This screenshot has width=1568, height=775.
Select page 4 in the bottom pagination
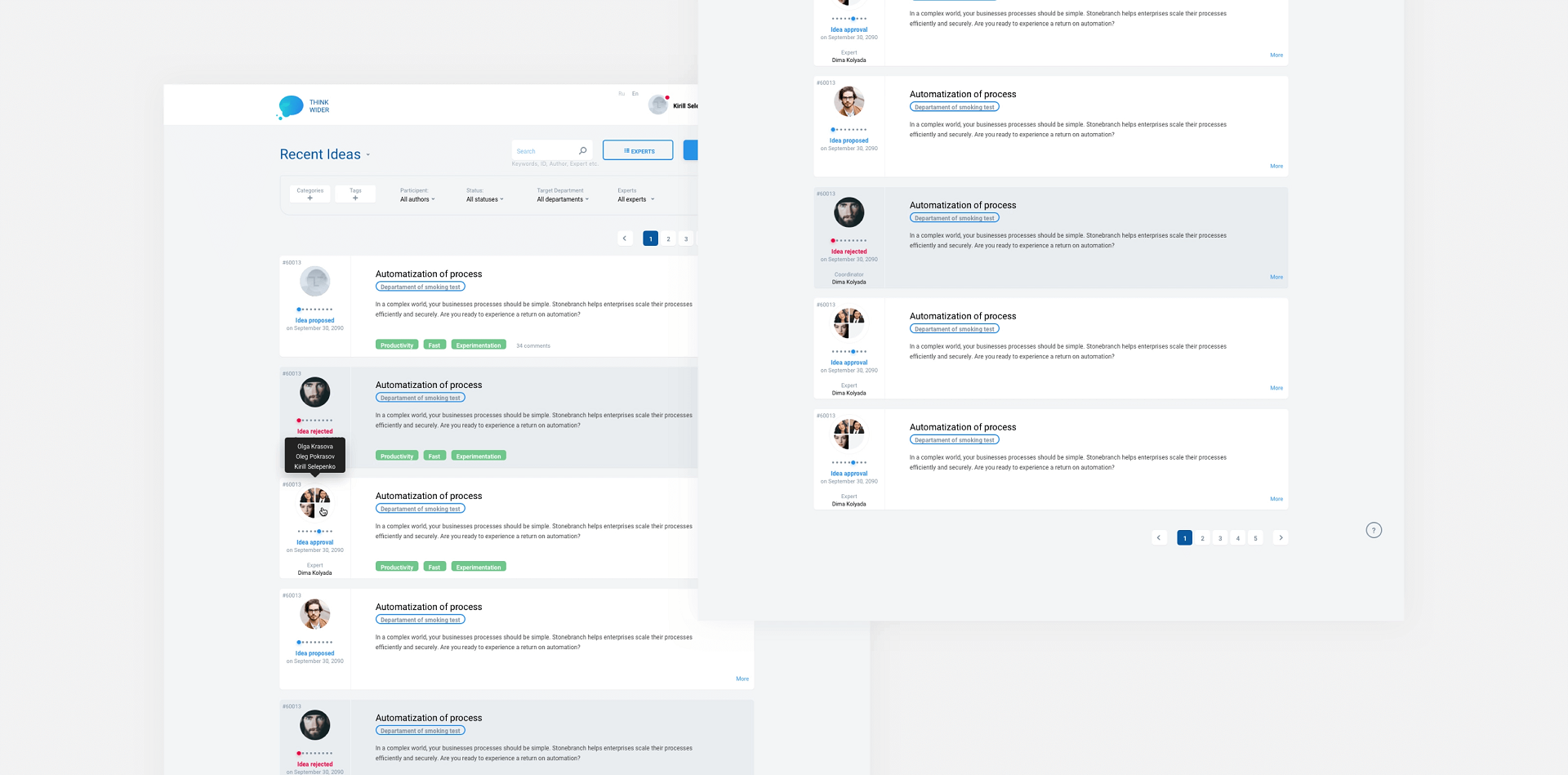(x=1238, y=538)
